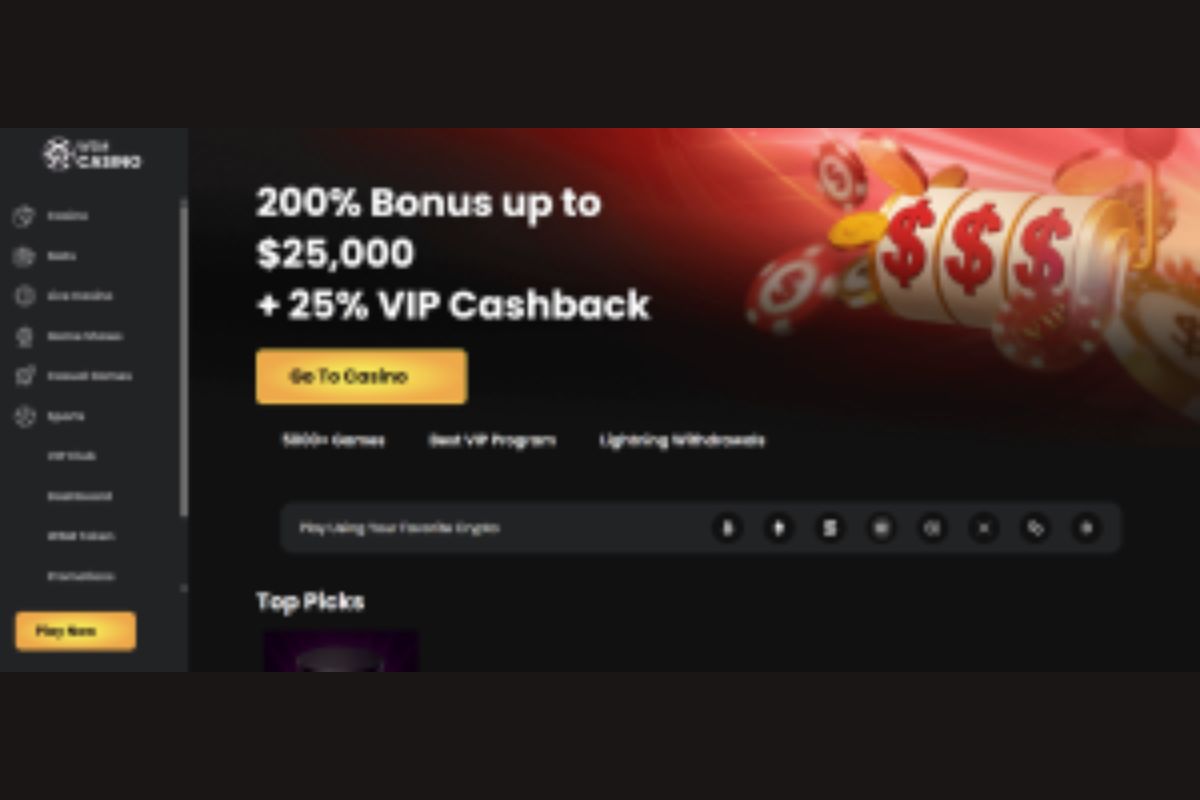Click the WSM Casino logo
This screenshot has width=1200, height=800.
92,153
